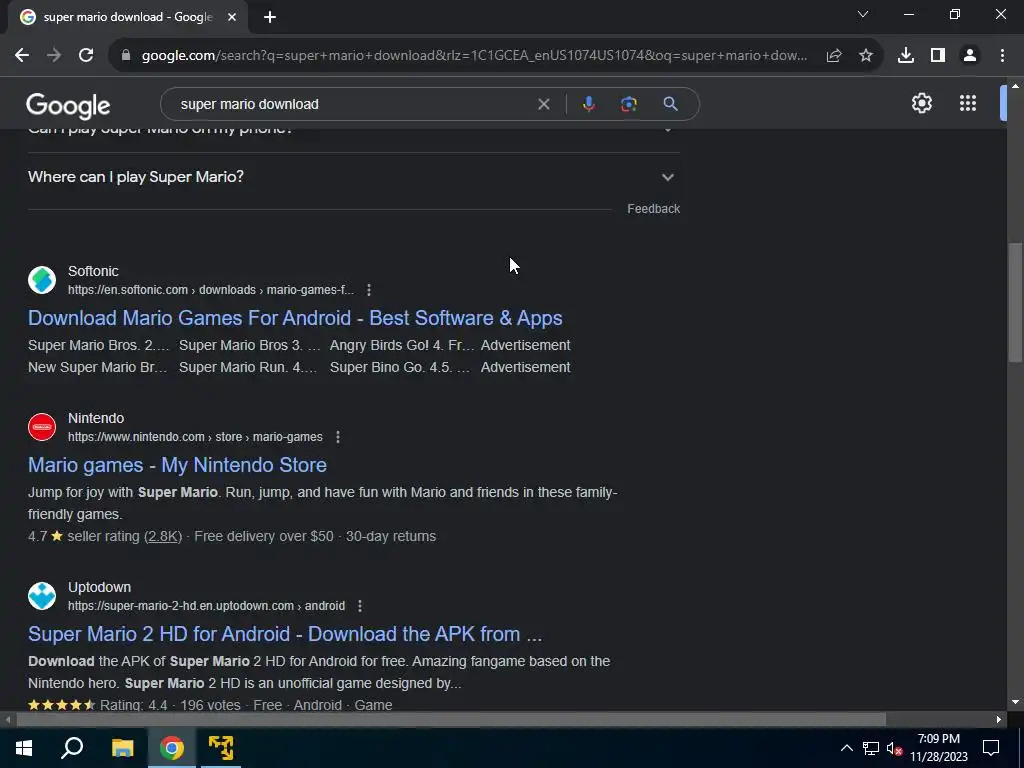Open Chrome downloads icon

906,56
